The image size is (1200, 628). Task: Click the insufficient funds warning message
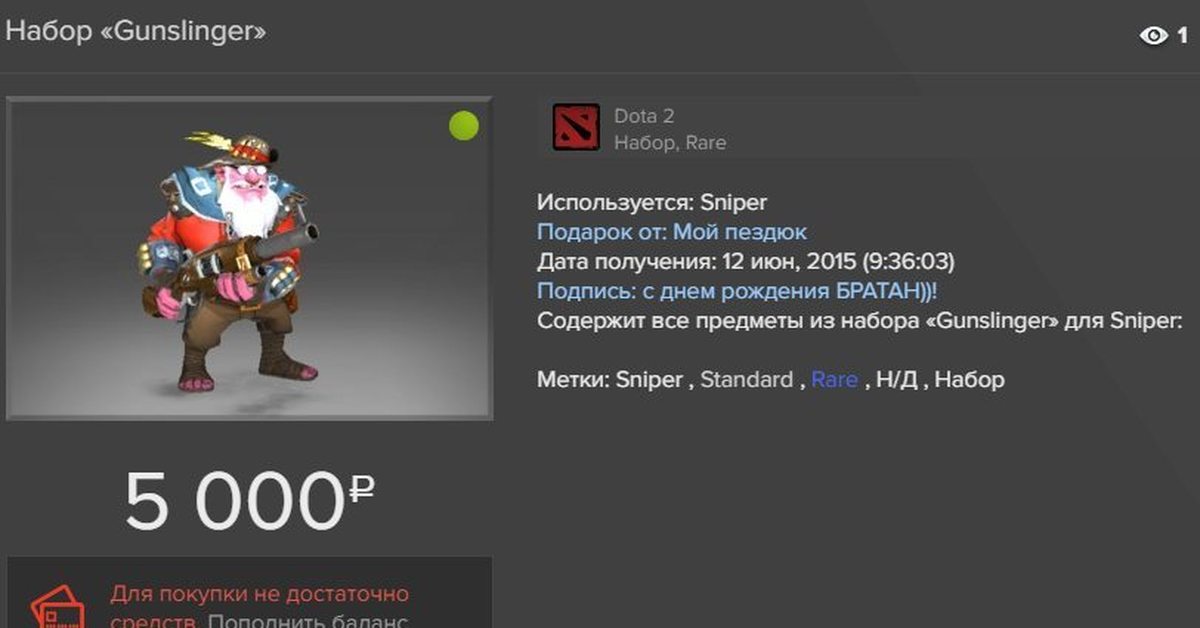click(x=259, y=607)
